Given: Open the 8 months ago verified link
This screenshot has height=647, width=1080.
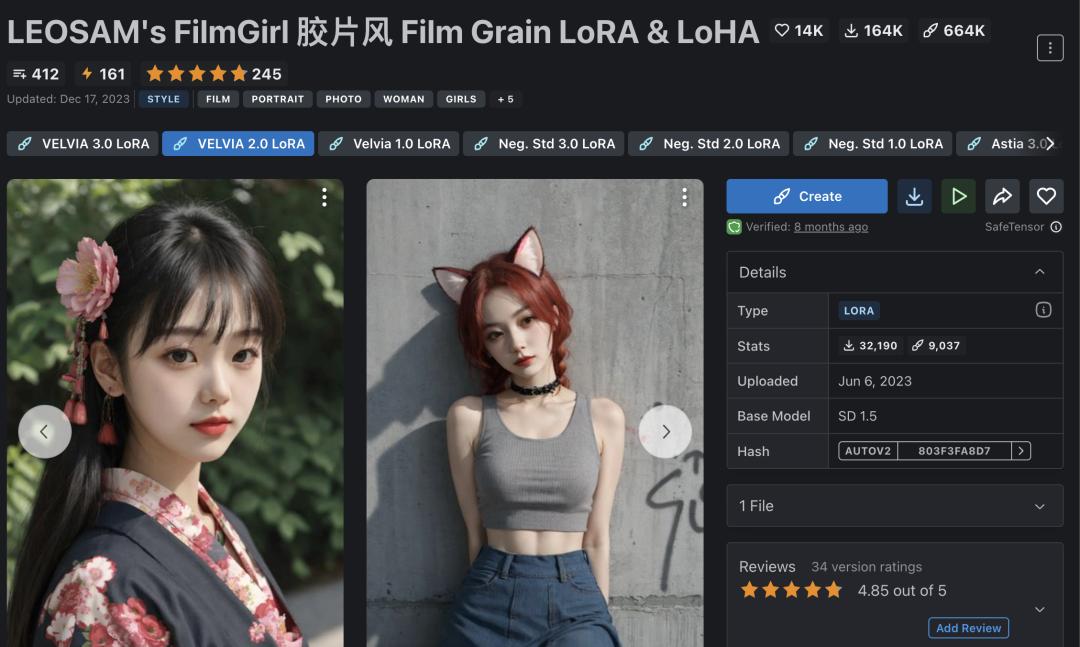Looking at the screenshot, I should (831, 227).
